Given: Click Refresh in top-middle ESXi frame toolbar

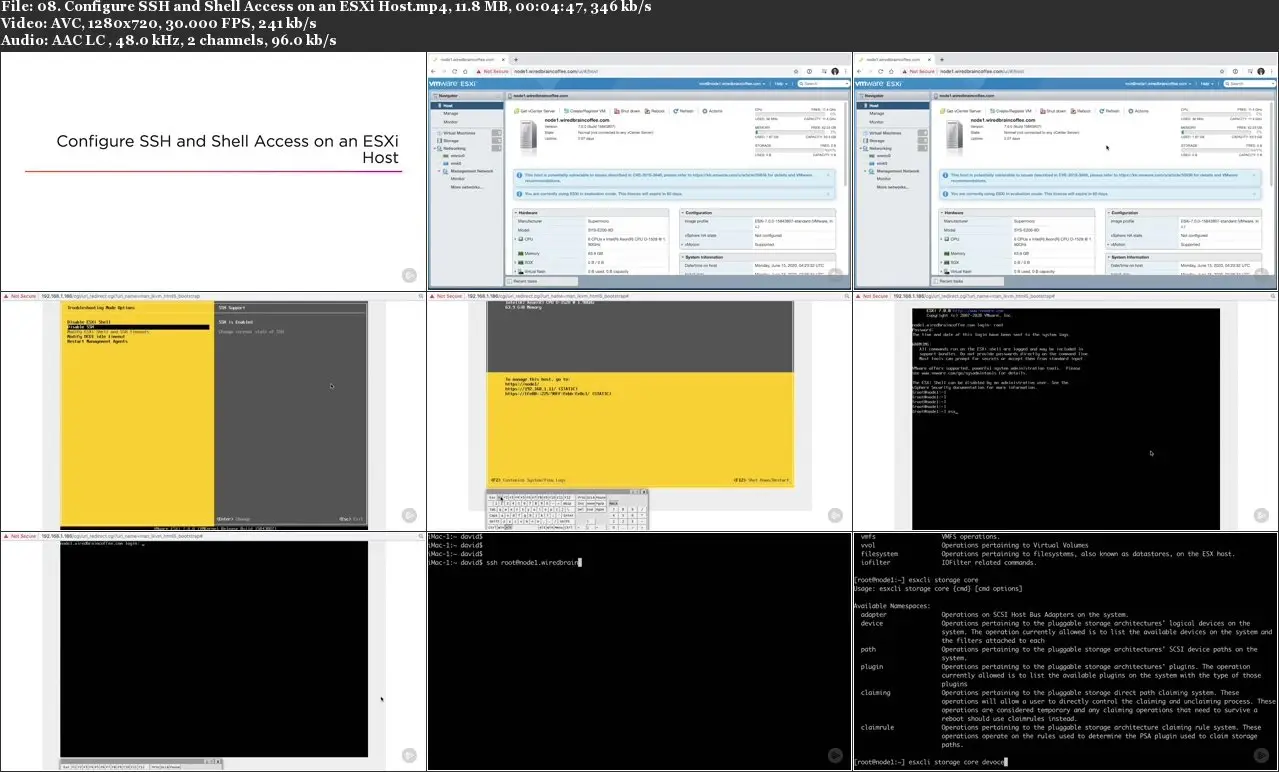Looking at the screenshot, I should point(684,111).
